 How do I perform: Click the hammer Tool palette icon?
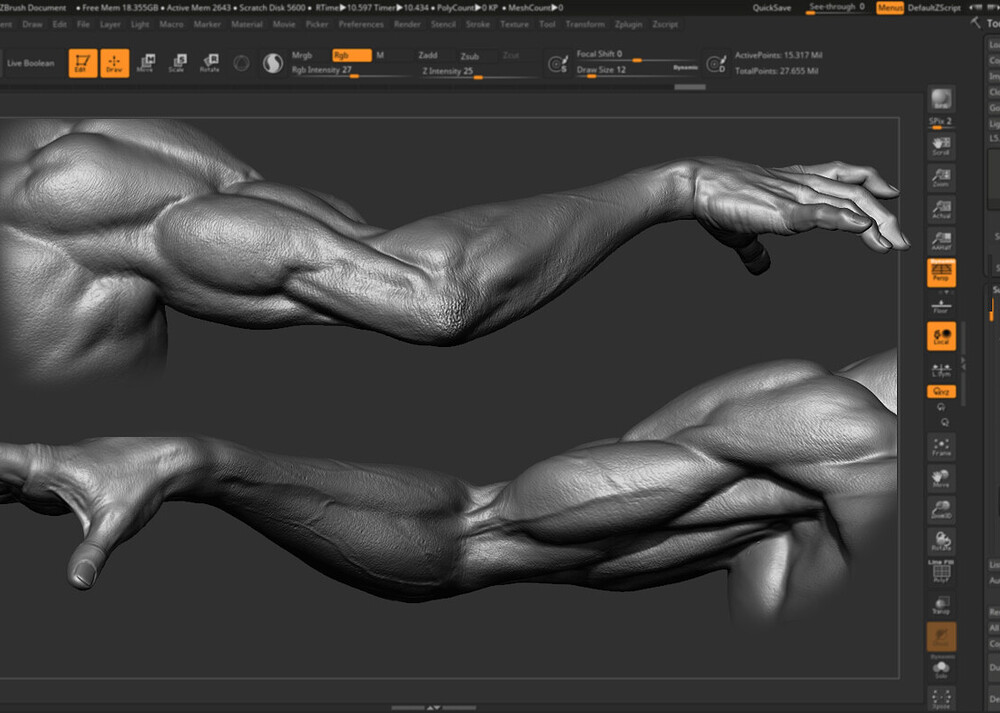pos(975,23)
